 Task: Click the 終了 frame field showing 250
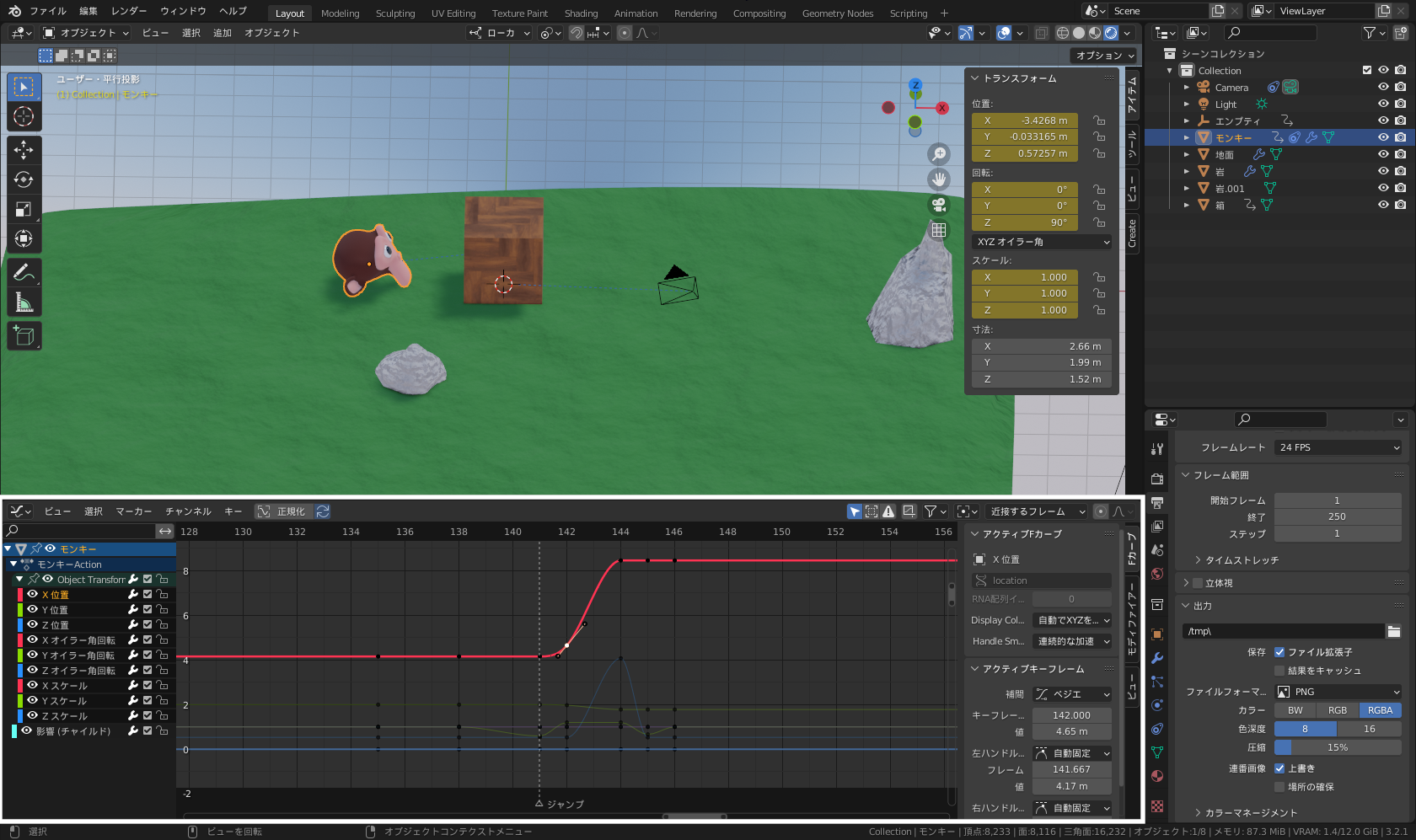[1337, 516]
